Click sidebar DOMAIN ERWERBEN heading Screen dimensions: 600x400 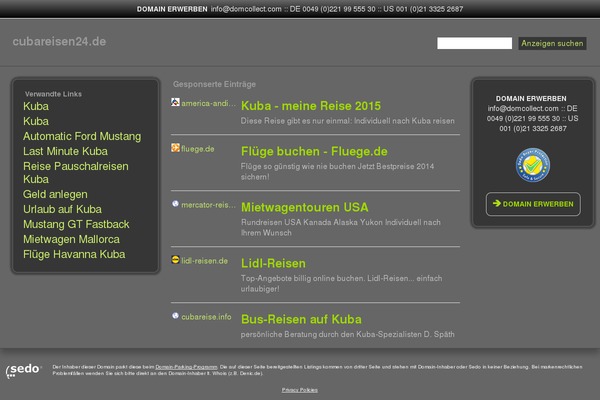click(531, 99)
